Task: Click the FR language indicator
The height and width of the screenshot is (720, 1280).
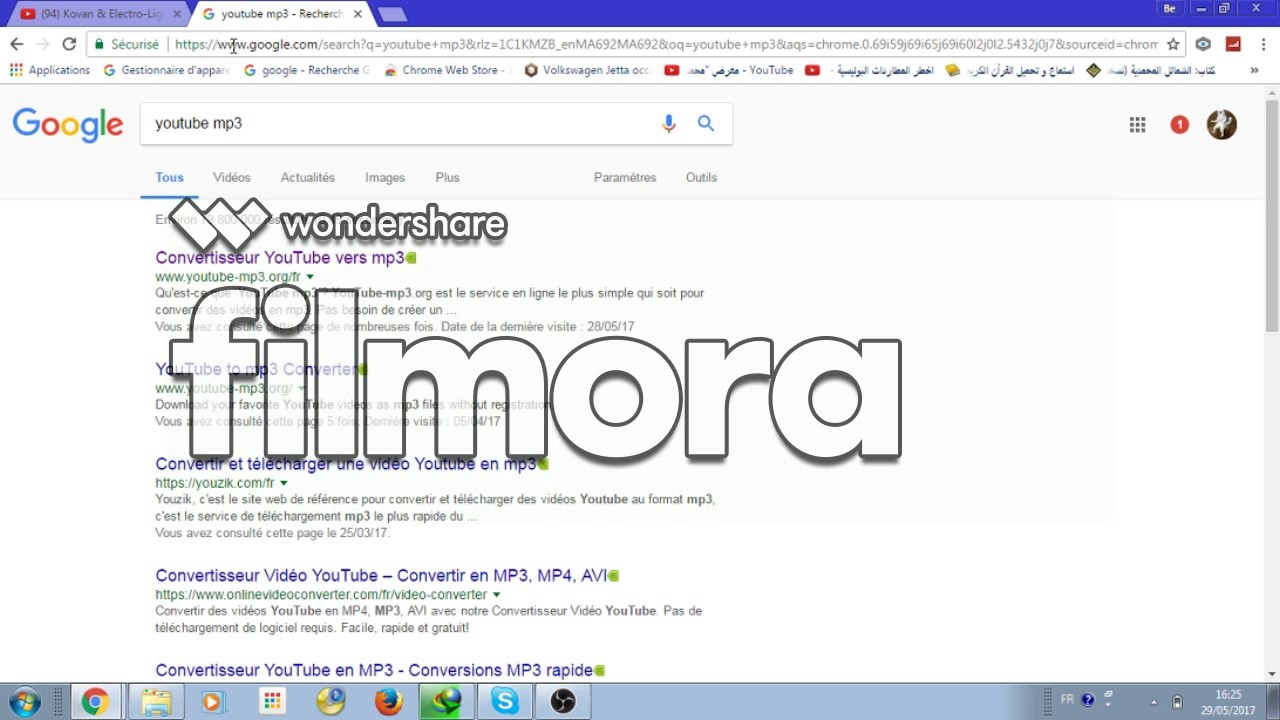Action: click(x=1067, y=700)
